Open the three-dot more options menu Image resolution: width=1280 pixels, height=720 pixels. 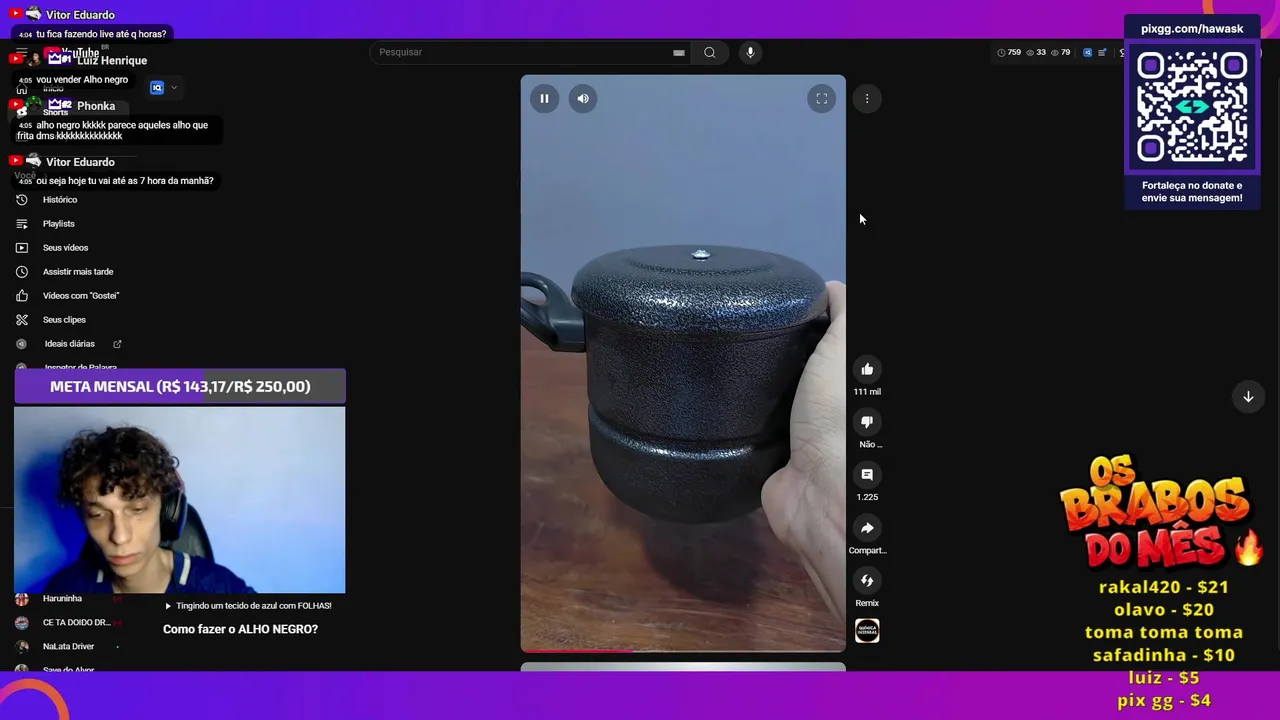pos(867,98)
